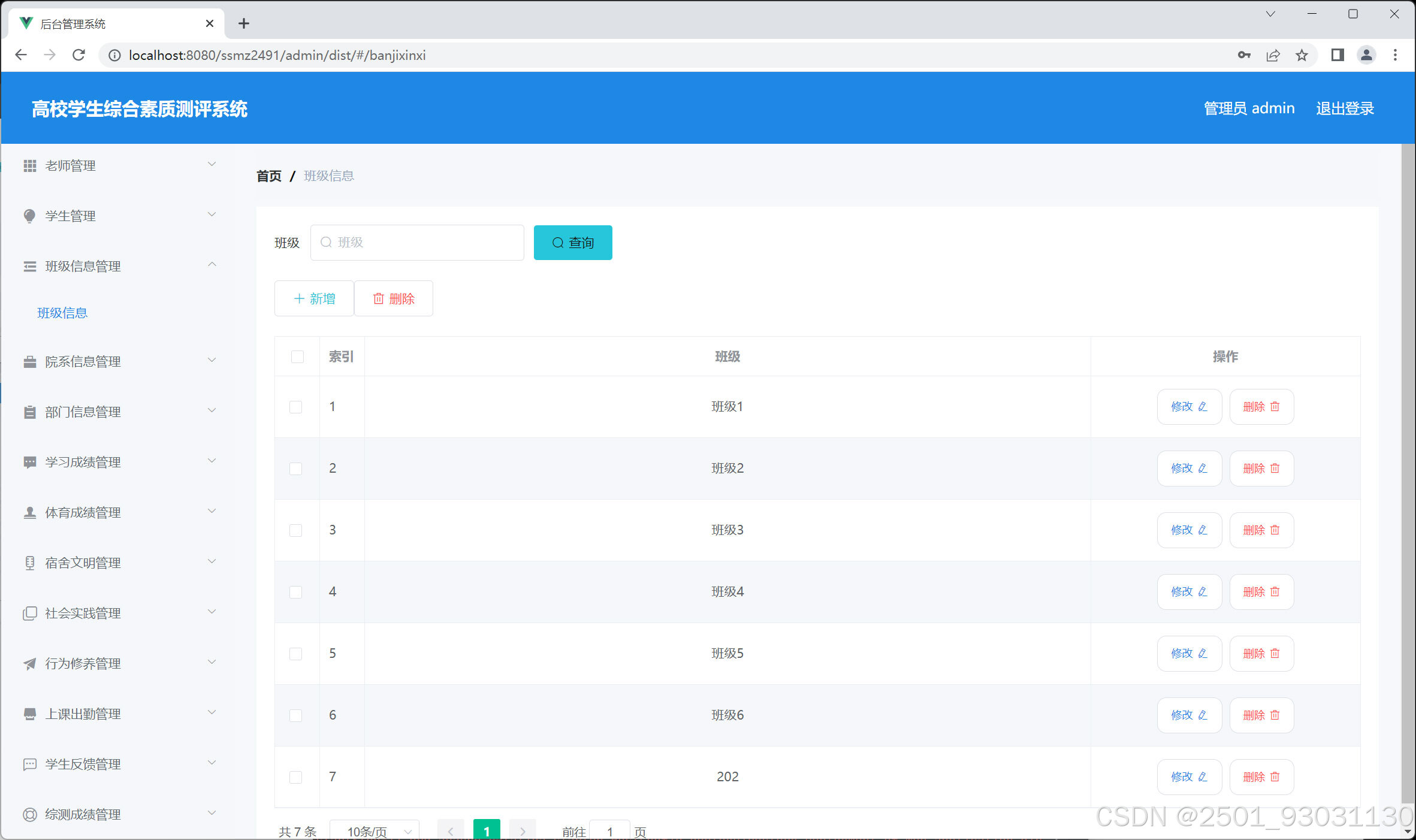
Task: Click the trash icon for row 班级3
Action: tap(1273, 530)
